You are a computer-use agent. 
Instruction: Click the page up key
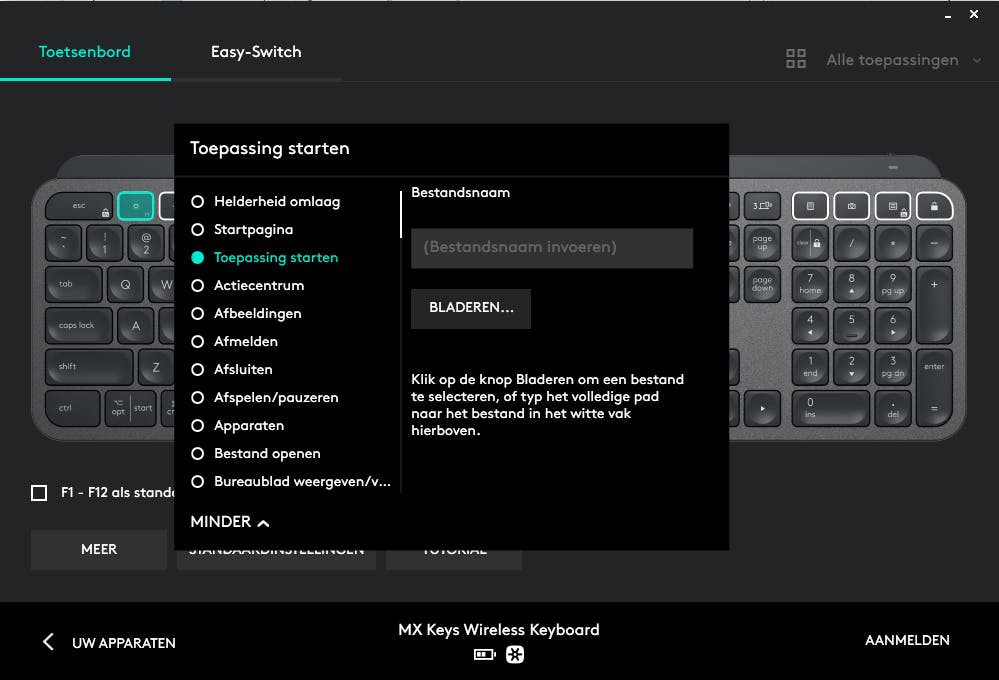[x=762, y=243]
